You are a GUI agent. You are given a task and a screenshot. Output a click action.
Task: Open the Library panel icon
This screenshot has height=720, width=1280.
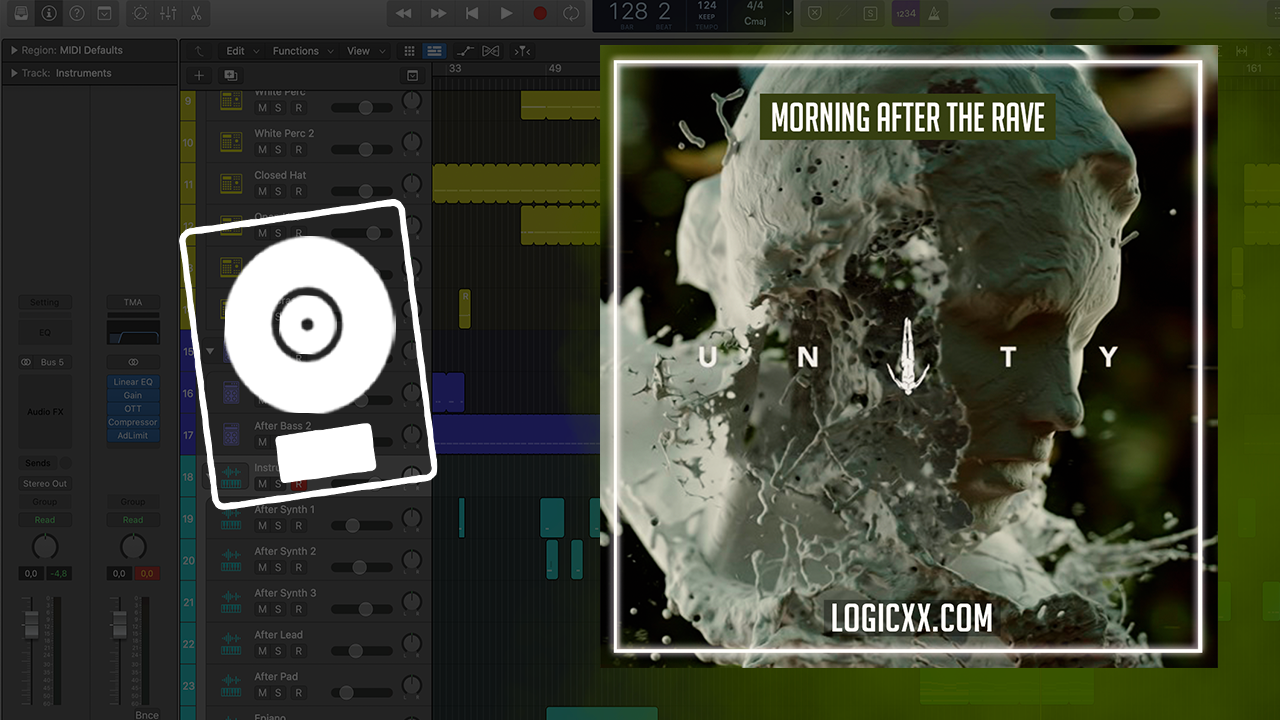[21, 14]
